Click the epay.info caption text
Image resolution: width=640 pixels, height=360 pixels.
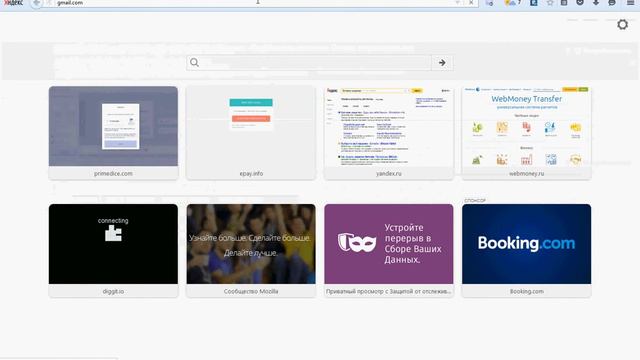tap(251, 173)
